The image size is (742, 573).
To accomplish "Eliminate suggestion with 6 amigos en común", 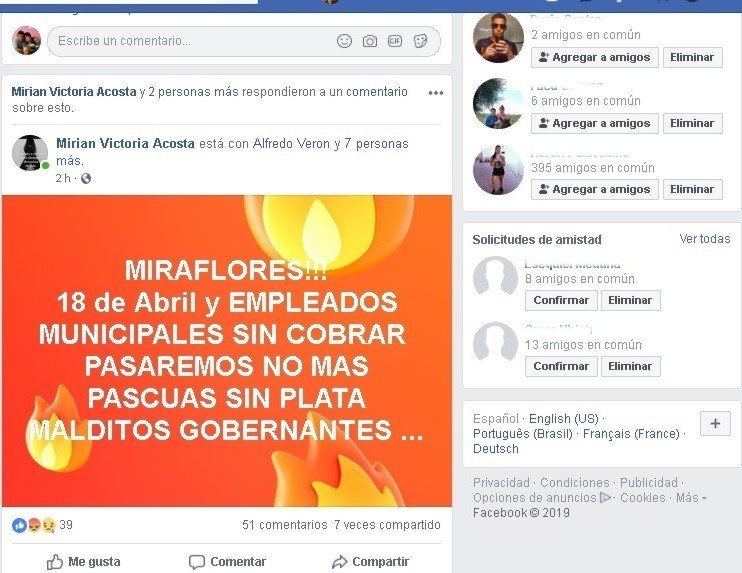I will (x=692, y=123).
